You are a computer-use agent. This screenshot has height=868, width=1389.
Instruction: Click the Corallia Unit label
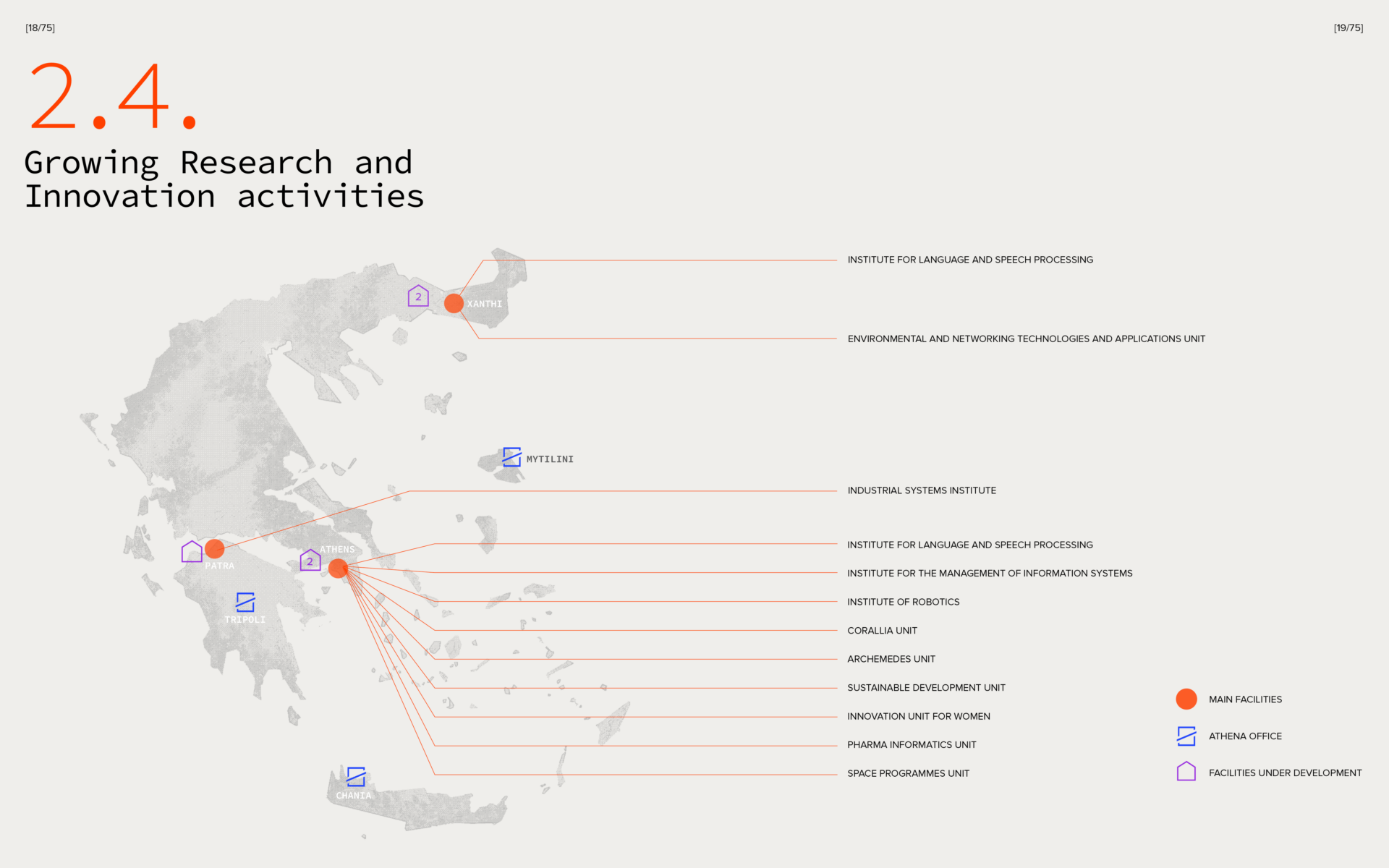(882, 631)
